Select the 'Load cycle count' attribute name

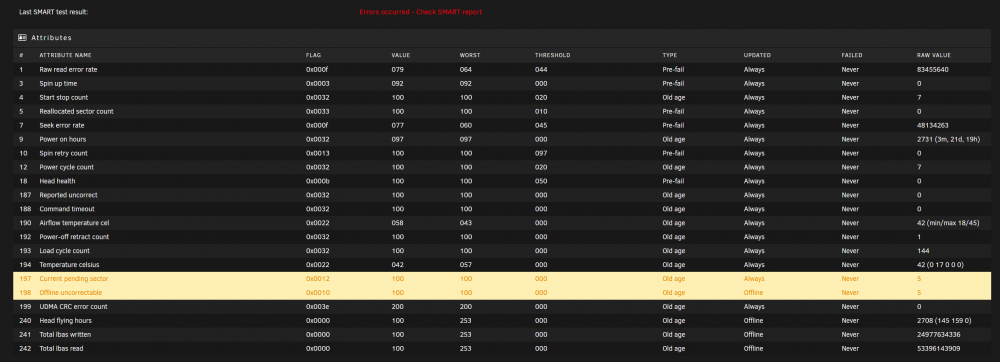[64, 251]
